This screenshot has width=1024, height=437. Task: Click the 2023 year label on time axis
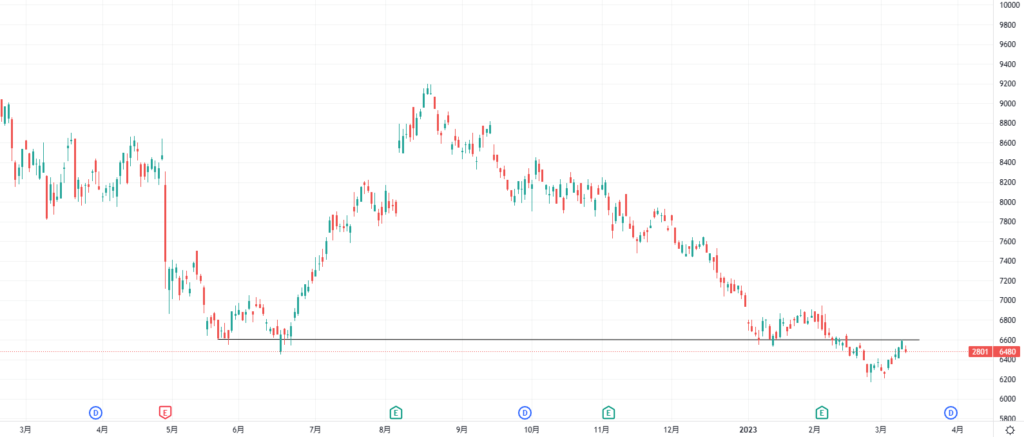coord(748,429)
